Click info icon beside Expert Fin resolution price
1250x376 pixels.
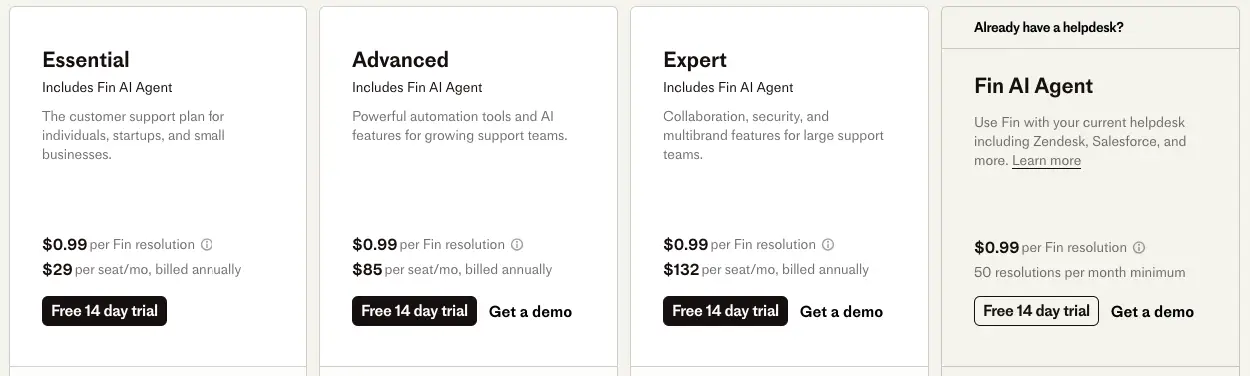[828, 245]
